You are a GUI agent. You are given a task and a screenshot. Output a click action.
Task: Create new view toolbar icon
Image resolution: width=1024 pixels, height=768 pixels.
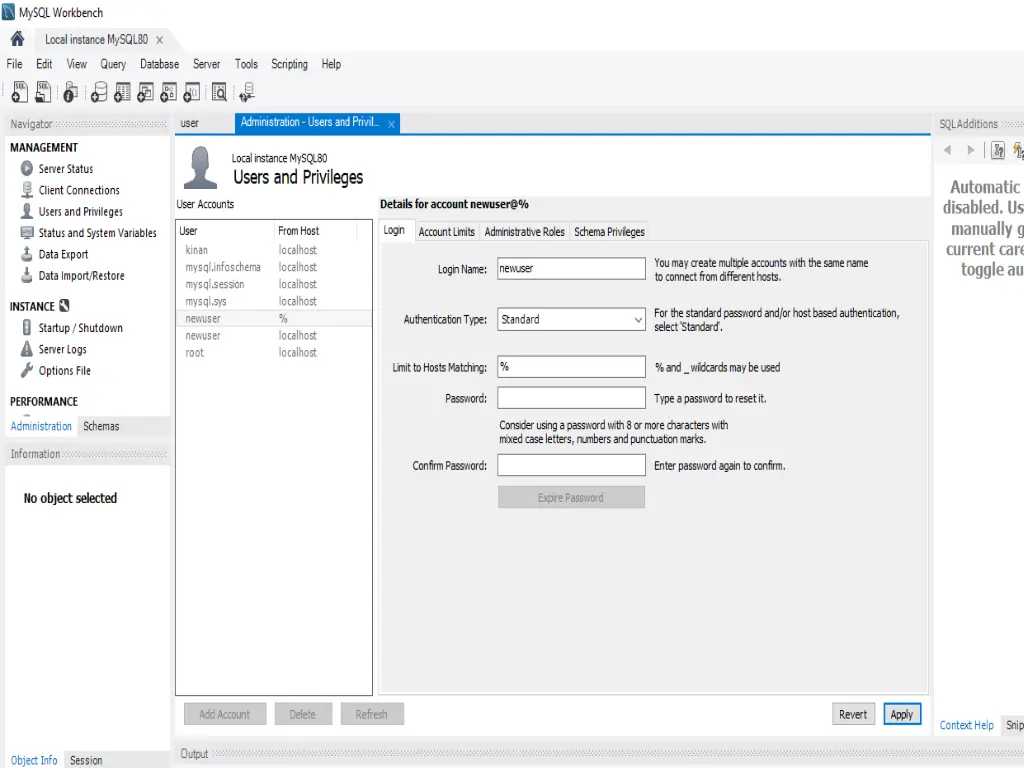click(x=146, y=92)
